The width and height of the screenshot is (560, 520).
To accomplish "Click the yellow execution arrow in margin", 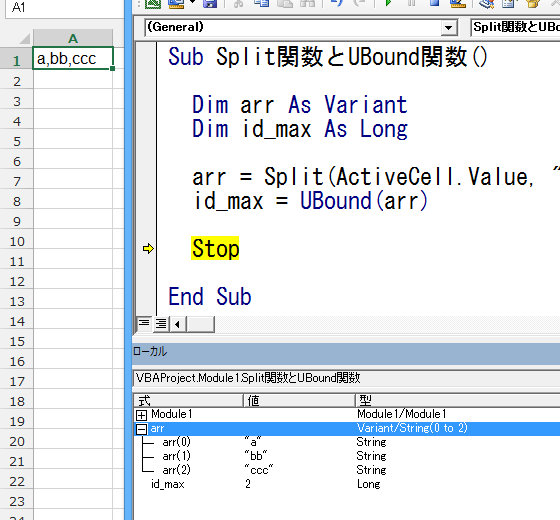I will click(148, 249).
